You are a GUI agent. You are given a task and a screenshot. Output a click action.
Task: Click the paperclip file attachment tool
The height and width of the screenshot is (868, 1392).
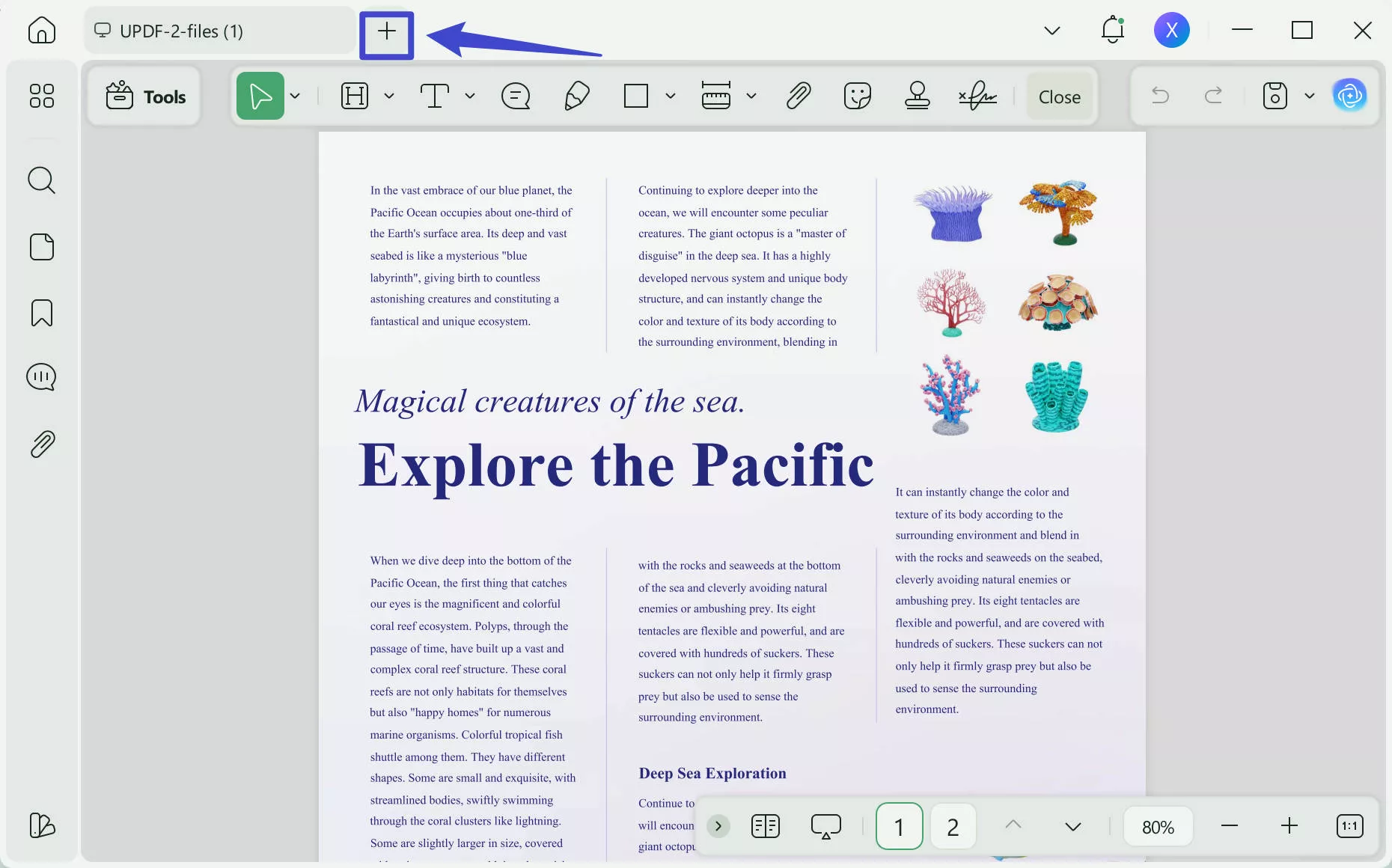799,96
